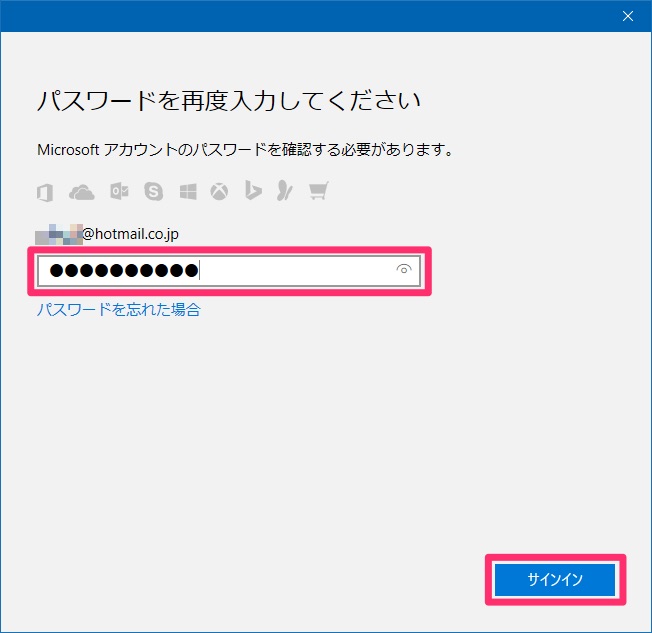Screen dimensions: 652x633
Task: Click the Xbox icon
Action: [219, 192]
